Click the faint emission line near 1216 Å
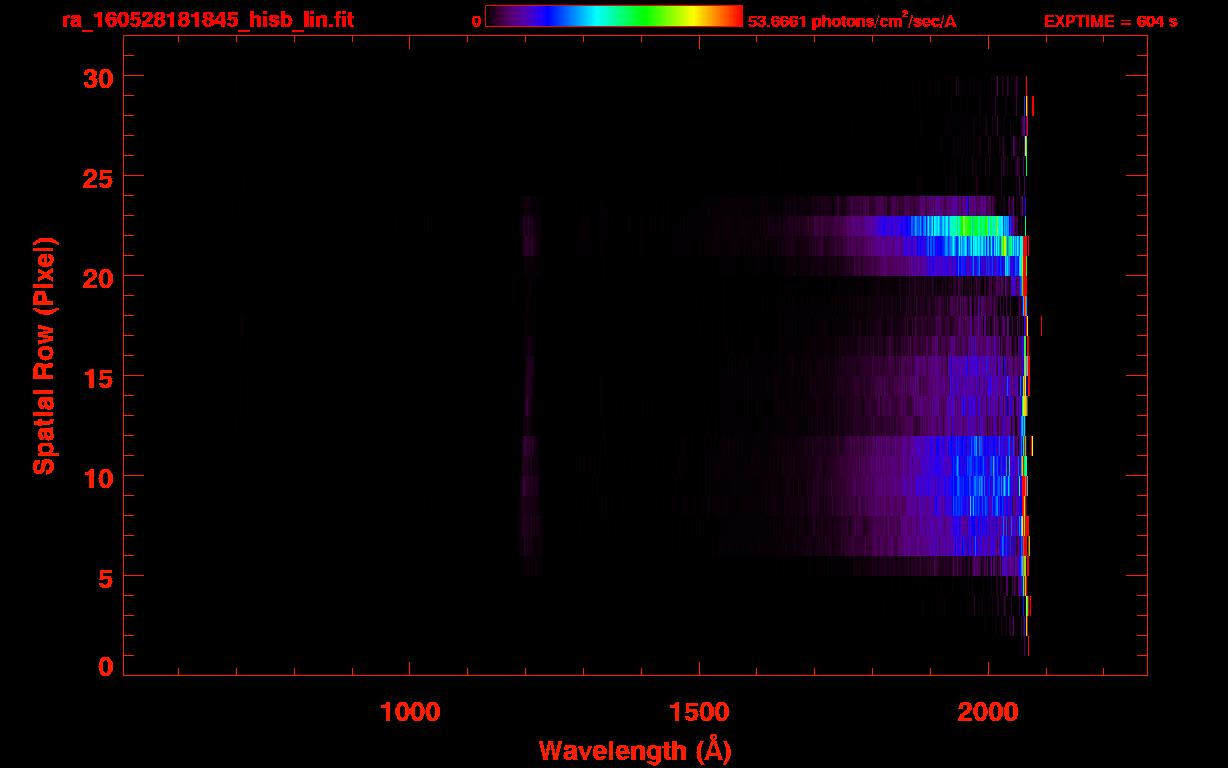This screenshot has width=1228, height=768. coord(530,385)
